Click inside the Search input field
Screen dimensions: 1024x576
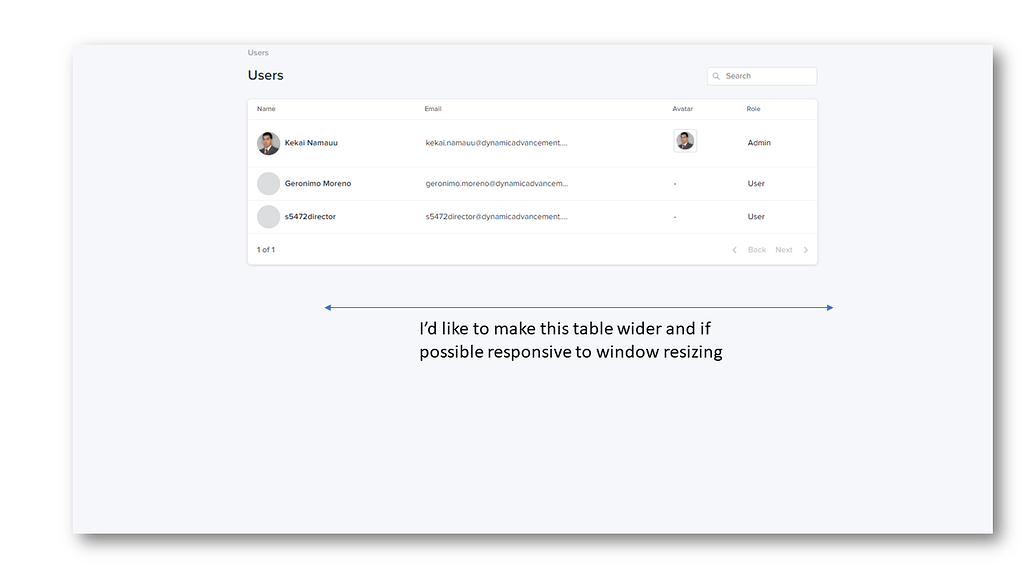pos(765,75)
